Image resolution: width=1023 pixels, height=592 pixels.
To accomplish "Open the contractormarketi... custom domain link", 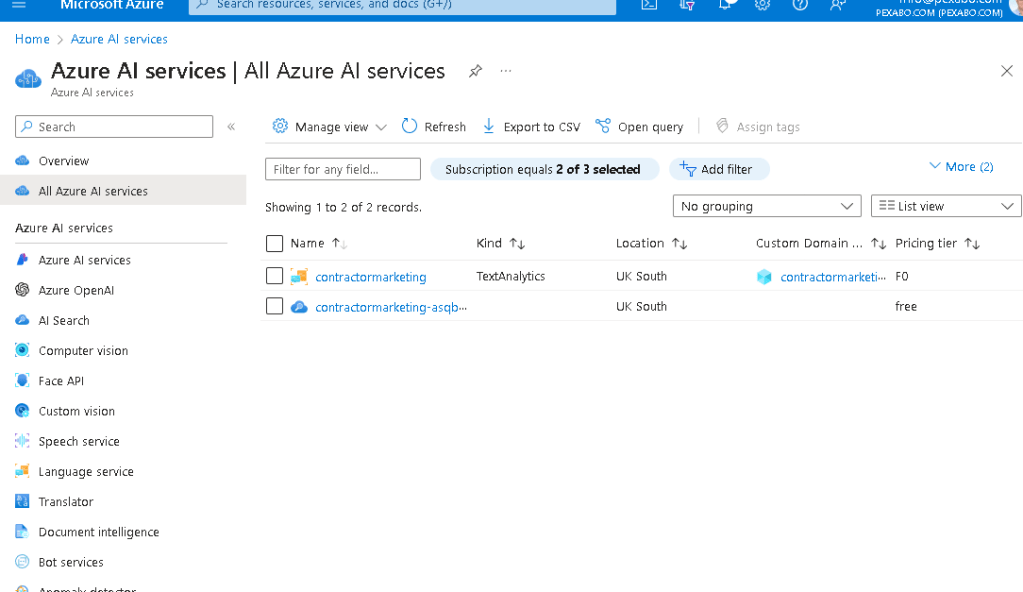I will (x=833, y=277).
